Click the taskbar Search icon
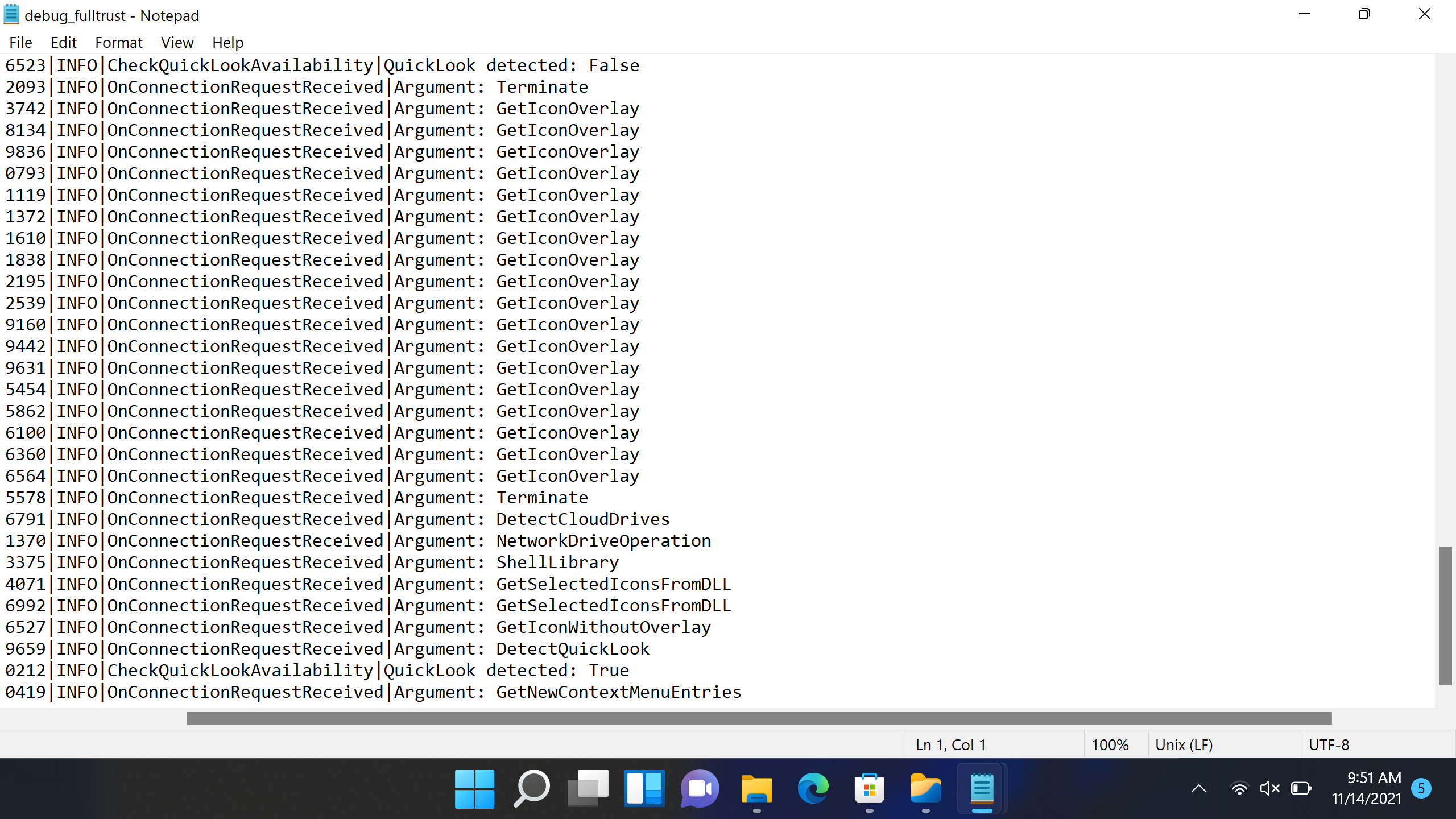 click(x=531, y=789)
